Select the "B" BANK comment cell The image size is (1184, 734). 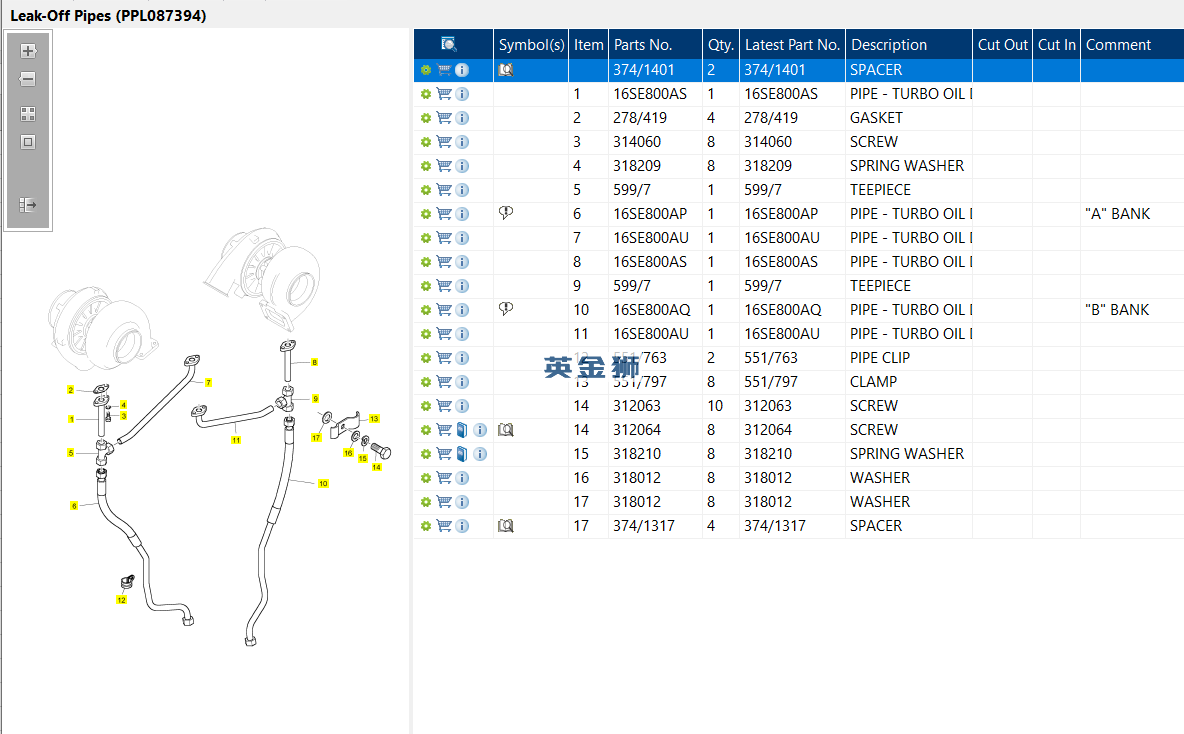(x=1132, y=310)
